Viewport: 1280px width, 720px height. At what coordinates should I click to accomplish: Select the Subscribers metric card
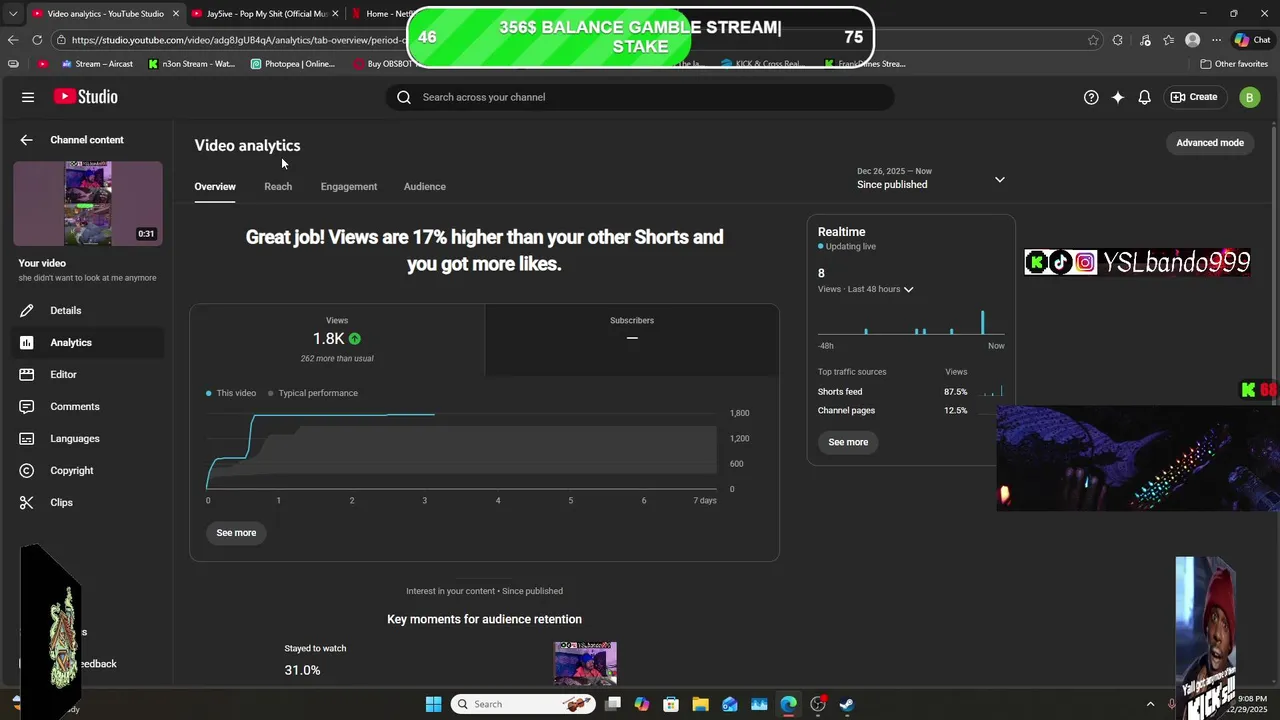tap(632, 340)
